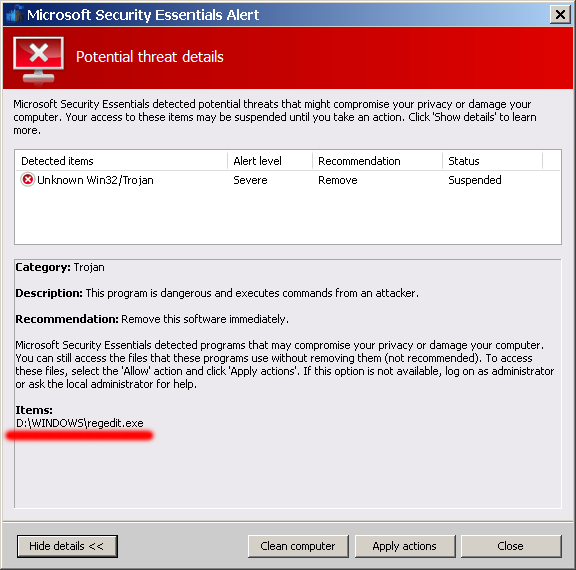Click the Status column header

click(492, 161)
